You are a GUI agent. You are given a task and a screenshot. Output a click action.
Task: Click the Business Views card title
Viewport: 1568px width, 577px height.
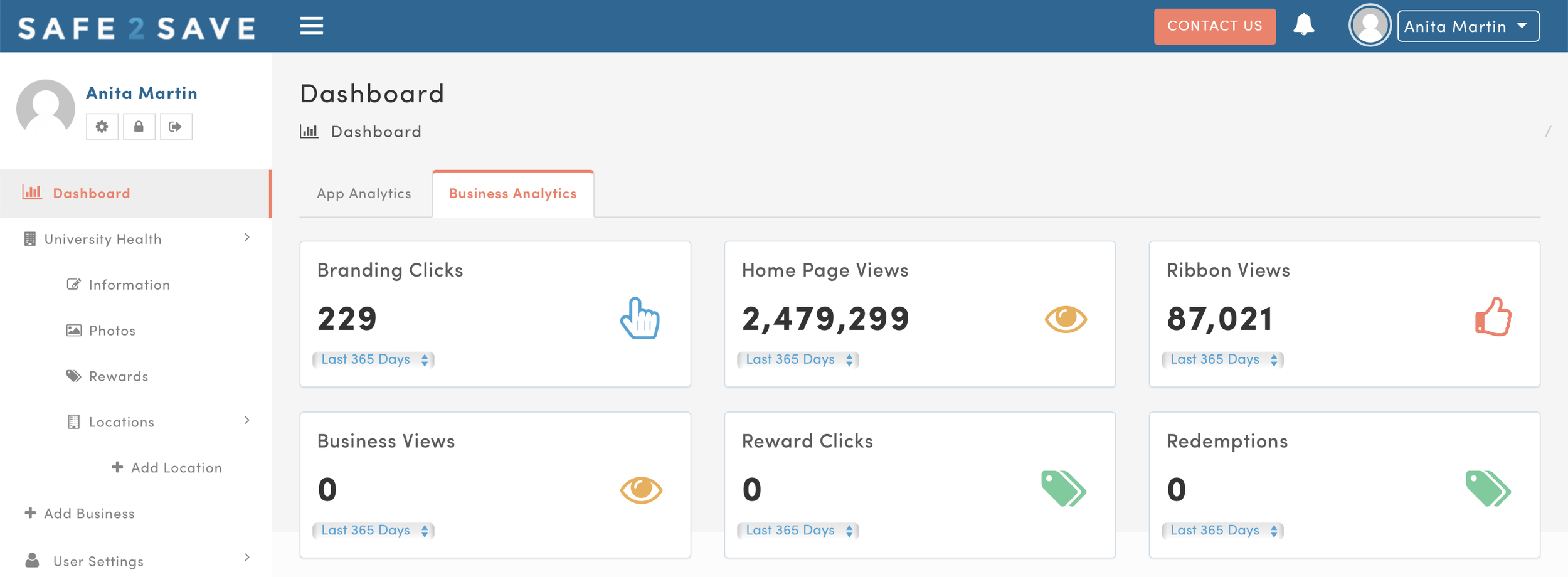(x=386, y=442)
